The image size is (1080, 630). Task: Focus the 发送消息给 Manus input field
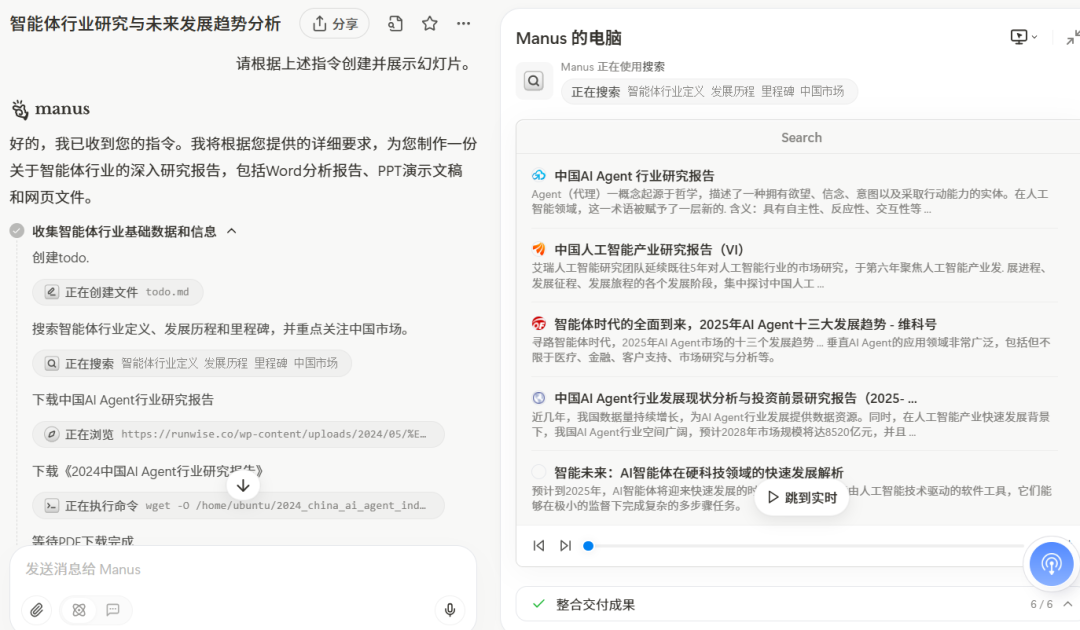(x=242, y=569)
